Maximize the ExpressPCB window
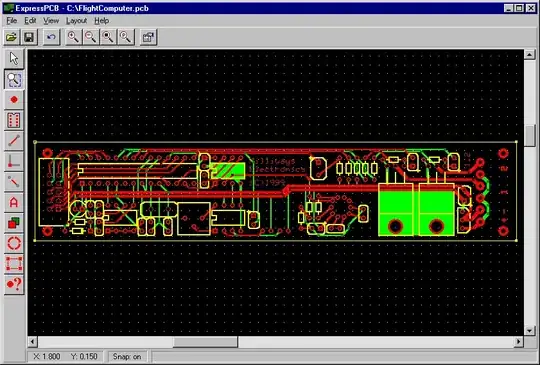This screenshot has width=540, height=365. pos(519,8)
